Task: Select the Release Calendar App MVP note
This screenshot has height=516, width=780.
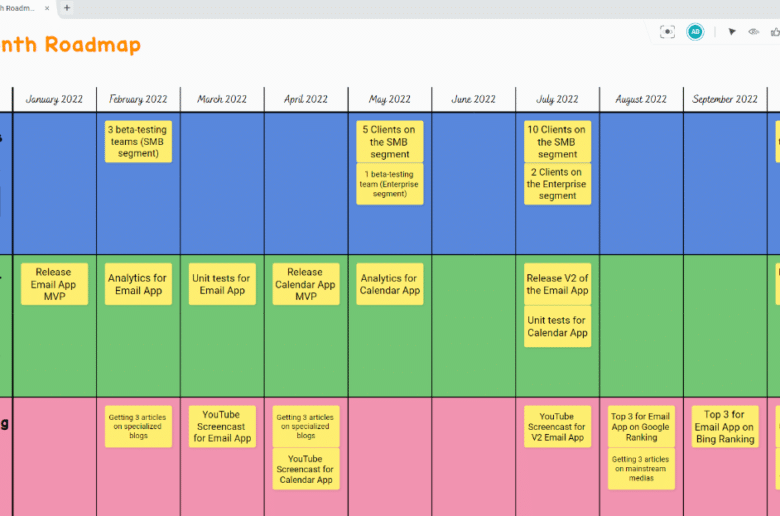Action: (305, 284)
